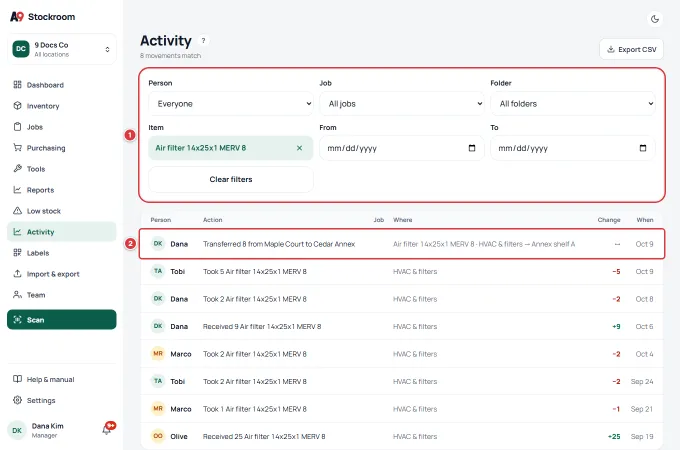The height and width of the screenshot is (450, 680).
Task: Go to the Reports page
Action: tap(62, 189)
